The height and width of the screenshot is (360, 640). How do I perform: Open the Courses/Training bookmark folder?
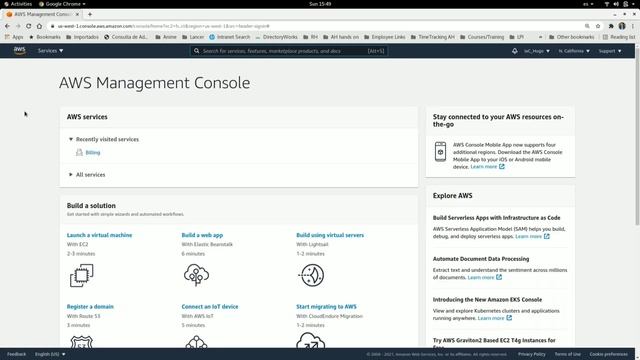click(482, 37)
